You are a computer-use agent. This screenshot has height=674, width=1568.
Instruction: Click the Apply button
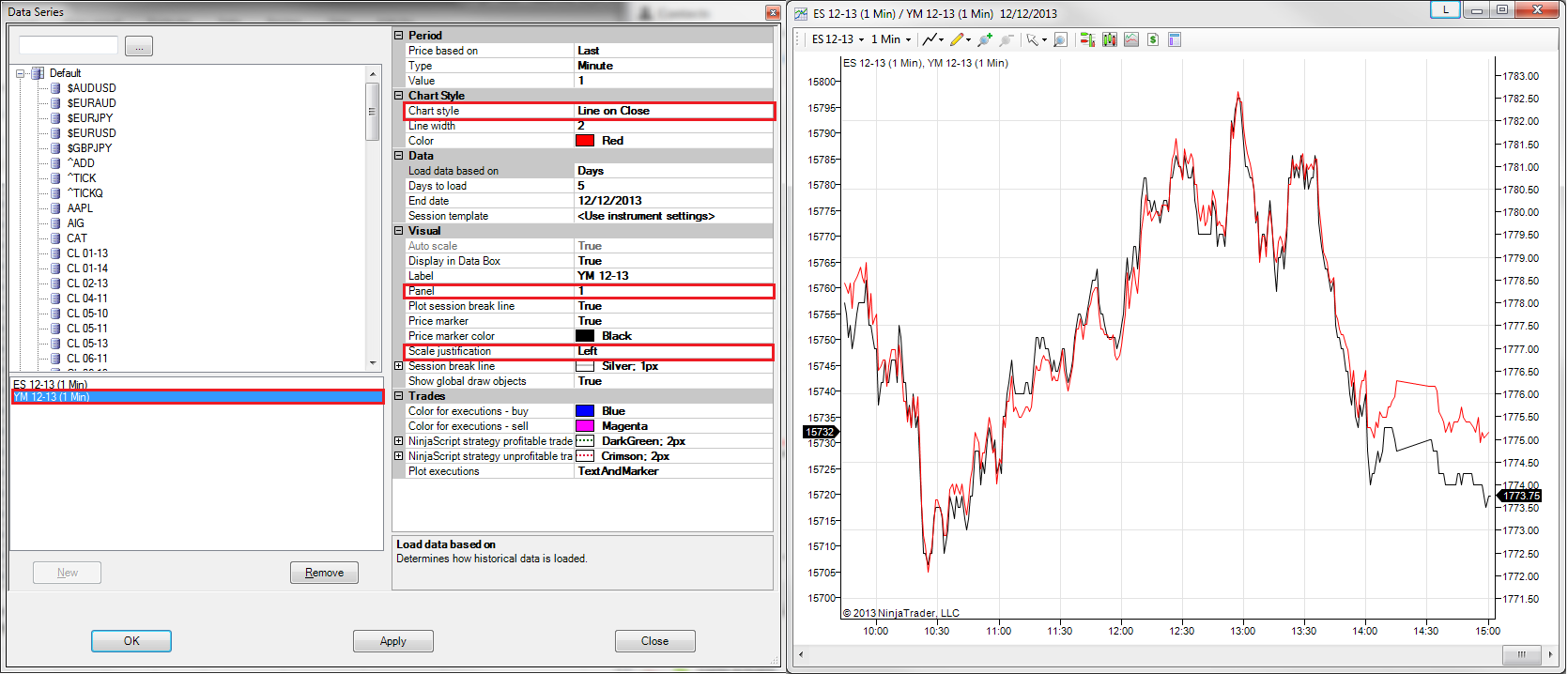click(392, 641)
